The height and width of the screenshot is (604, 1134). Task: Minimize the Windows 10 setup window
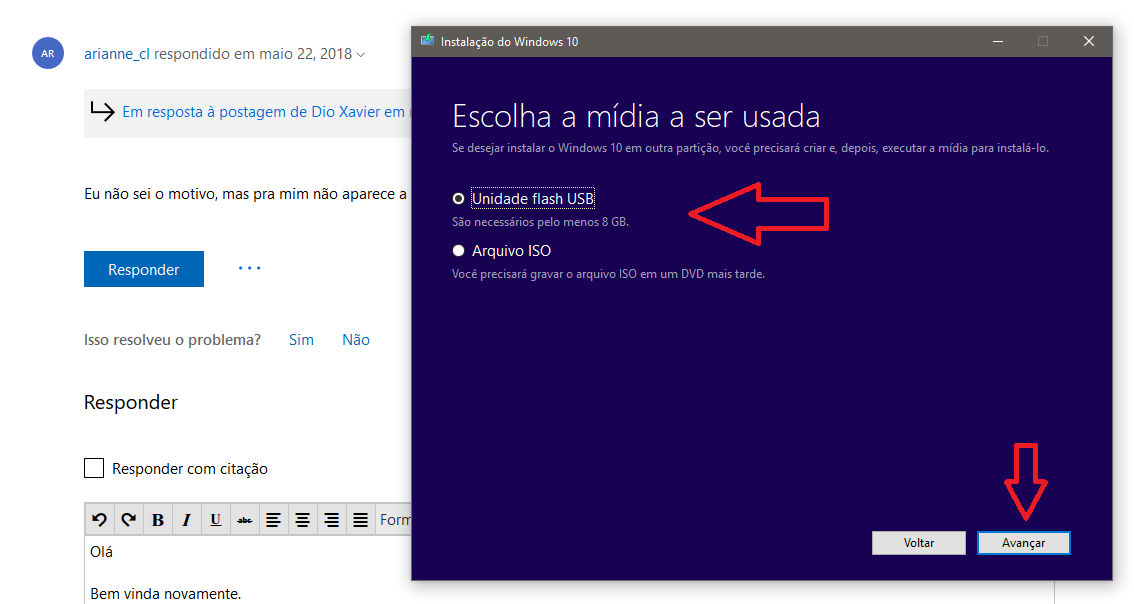(997, 41)
